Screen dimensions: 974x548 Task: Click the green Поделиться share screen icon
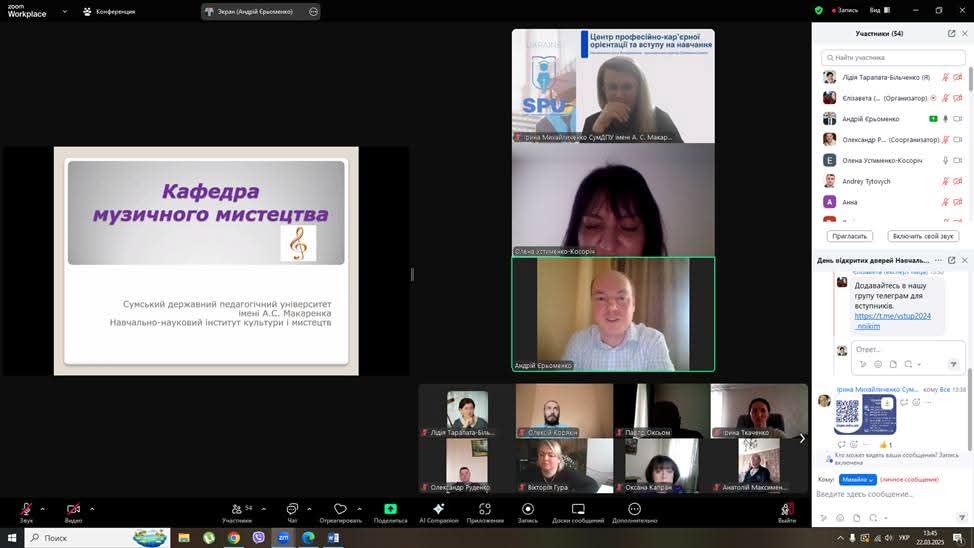pos(390,509)
